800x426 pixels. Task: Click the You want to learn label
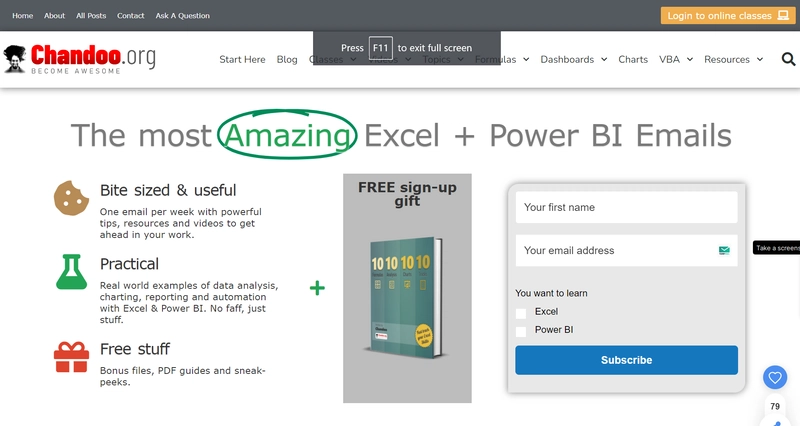pos(551,293)
